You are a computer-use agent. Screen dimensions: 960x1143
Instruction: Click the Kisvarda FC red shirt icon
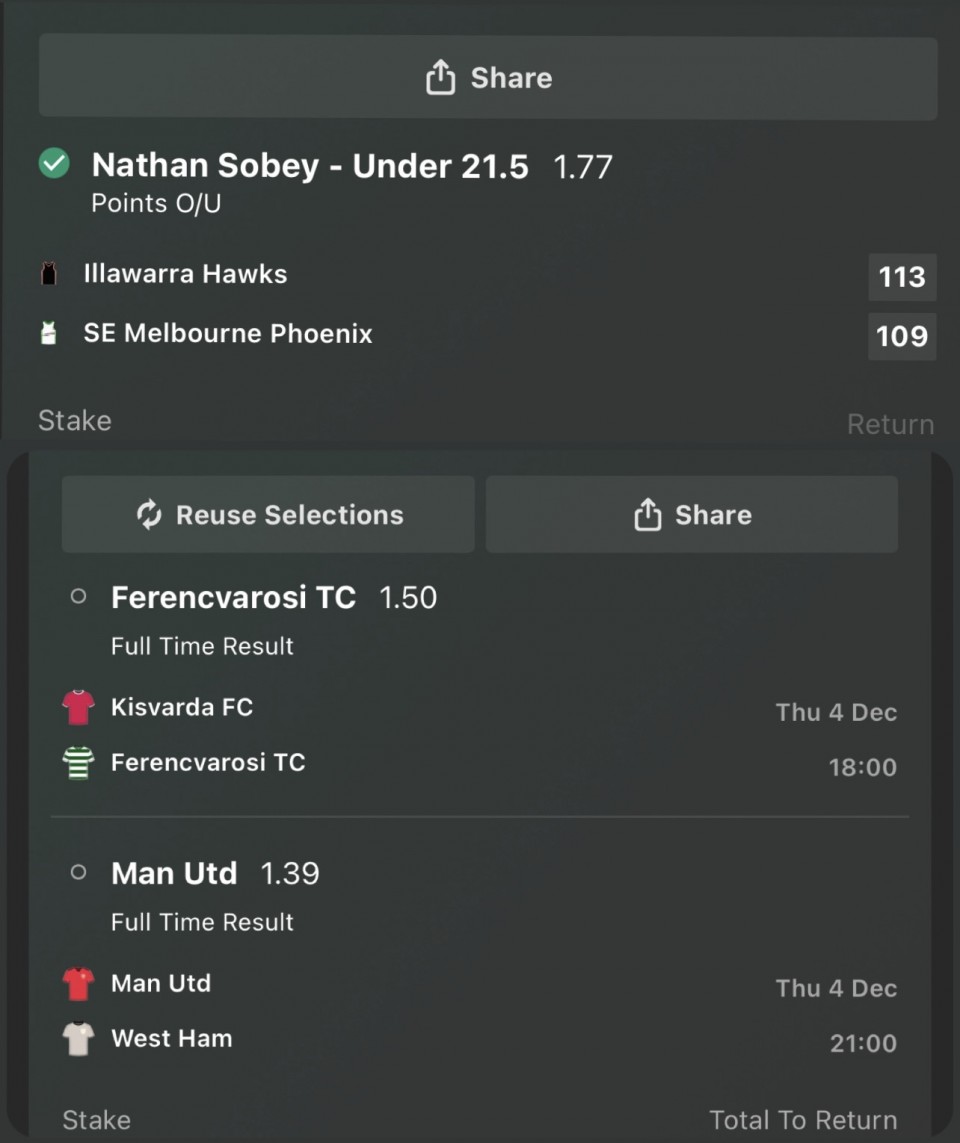(78, 708)
